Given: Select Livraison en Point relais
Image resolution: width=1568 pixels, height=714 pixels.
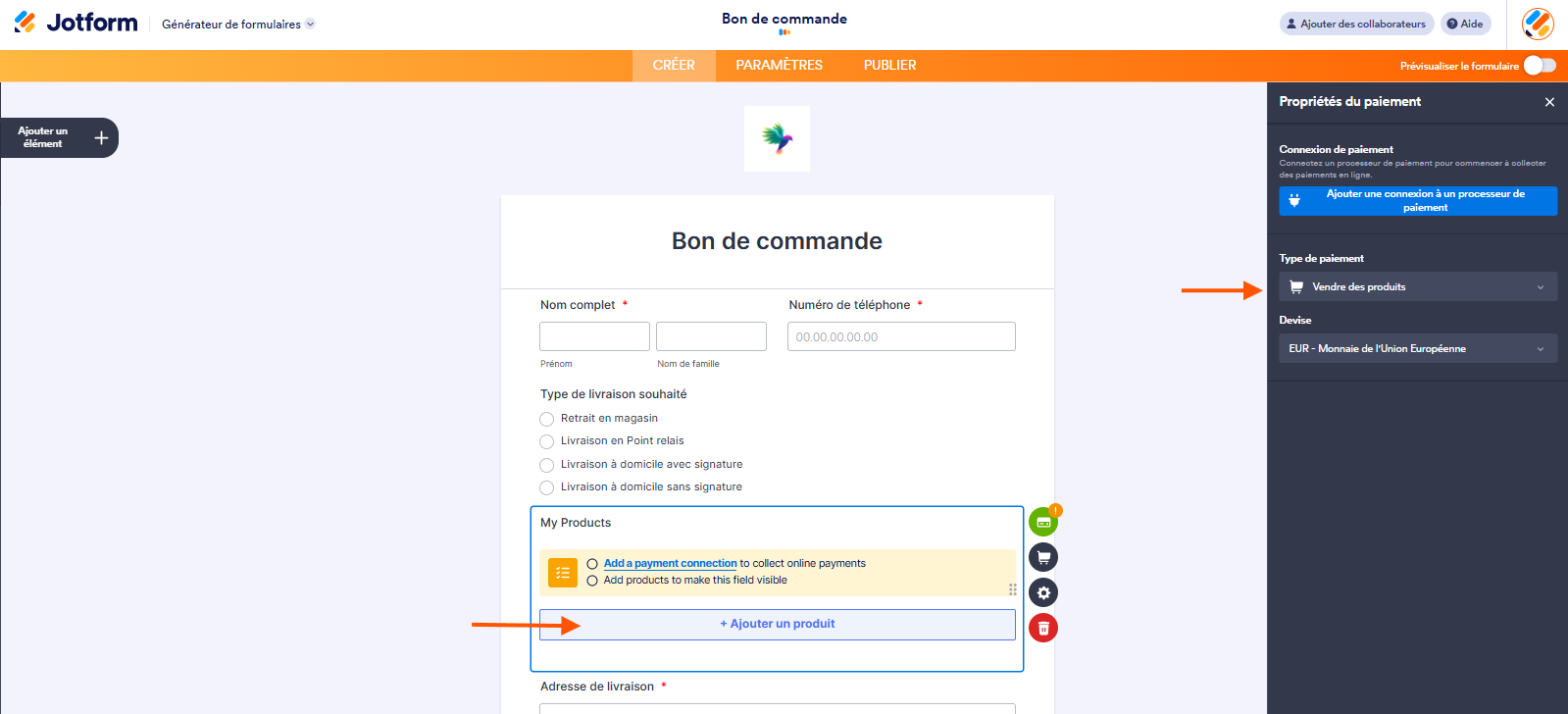Looking at the screenshot, I should point(546,441).
